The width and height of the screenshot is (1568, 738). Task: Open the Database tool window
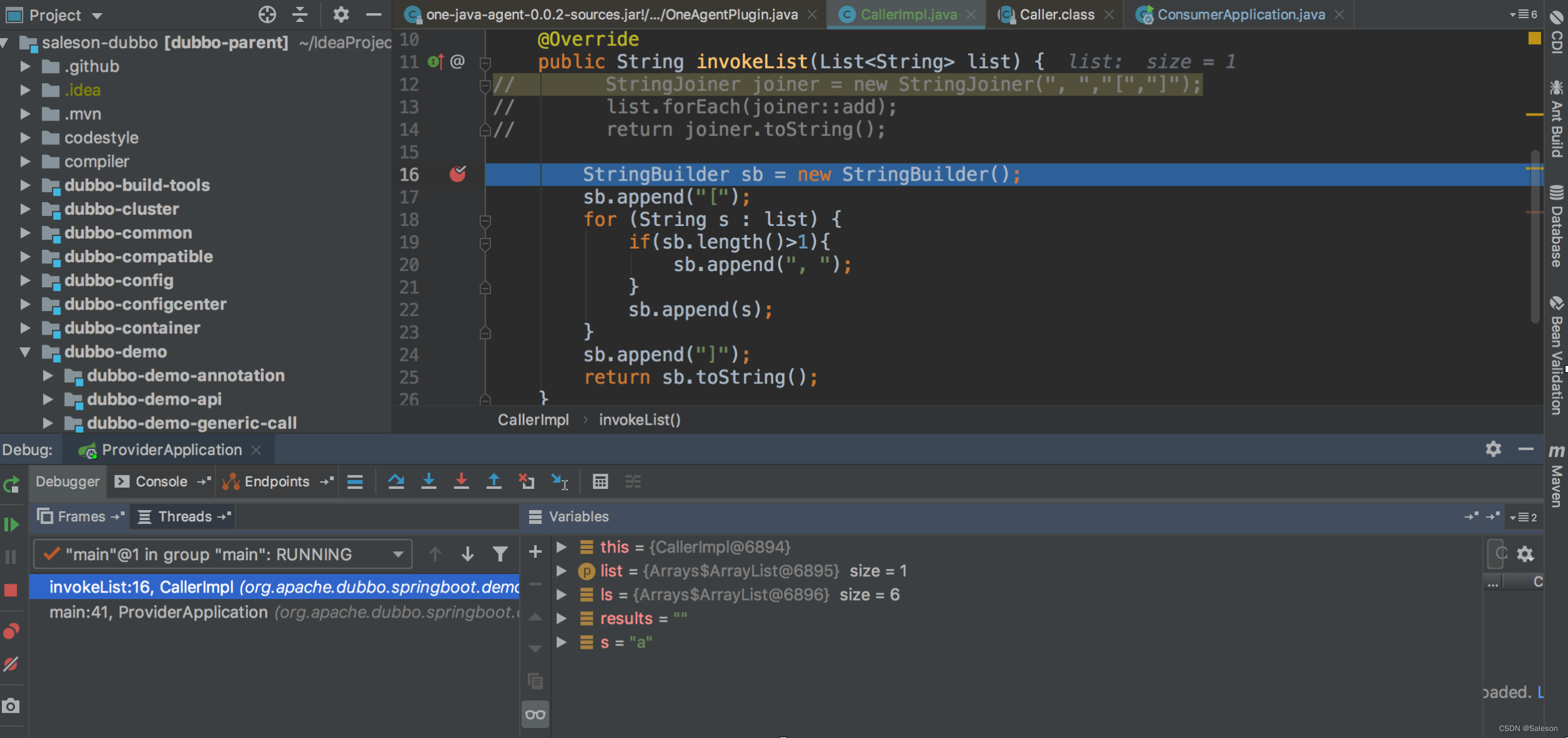coord(1556,227)
